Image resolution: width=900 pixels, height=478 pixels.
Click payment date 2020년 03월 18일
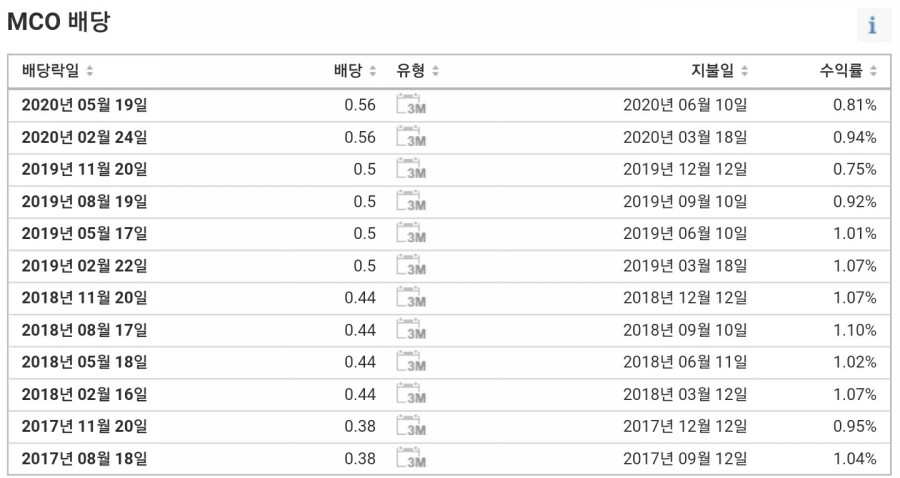point(685,137)
